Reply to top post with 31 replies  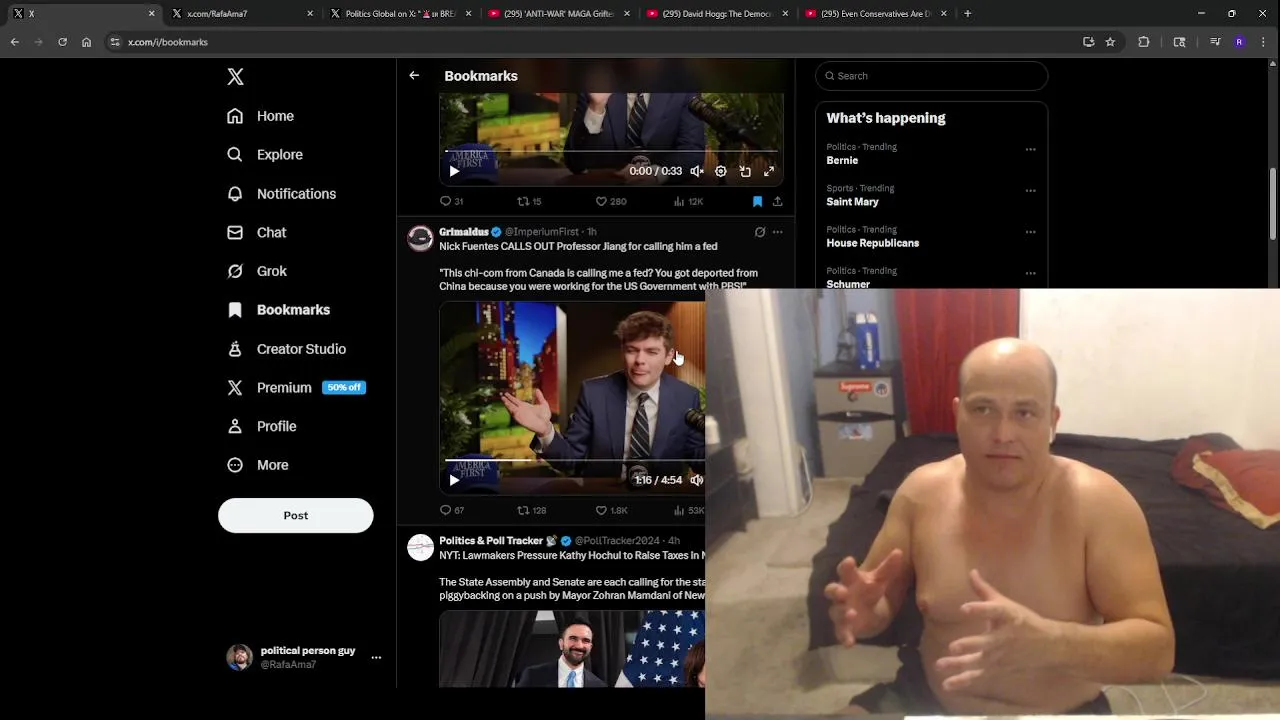coord(452,201)
